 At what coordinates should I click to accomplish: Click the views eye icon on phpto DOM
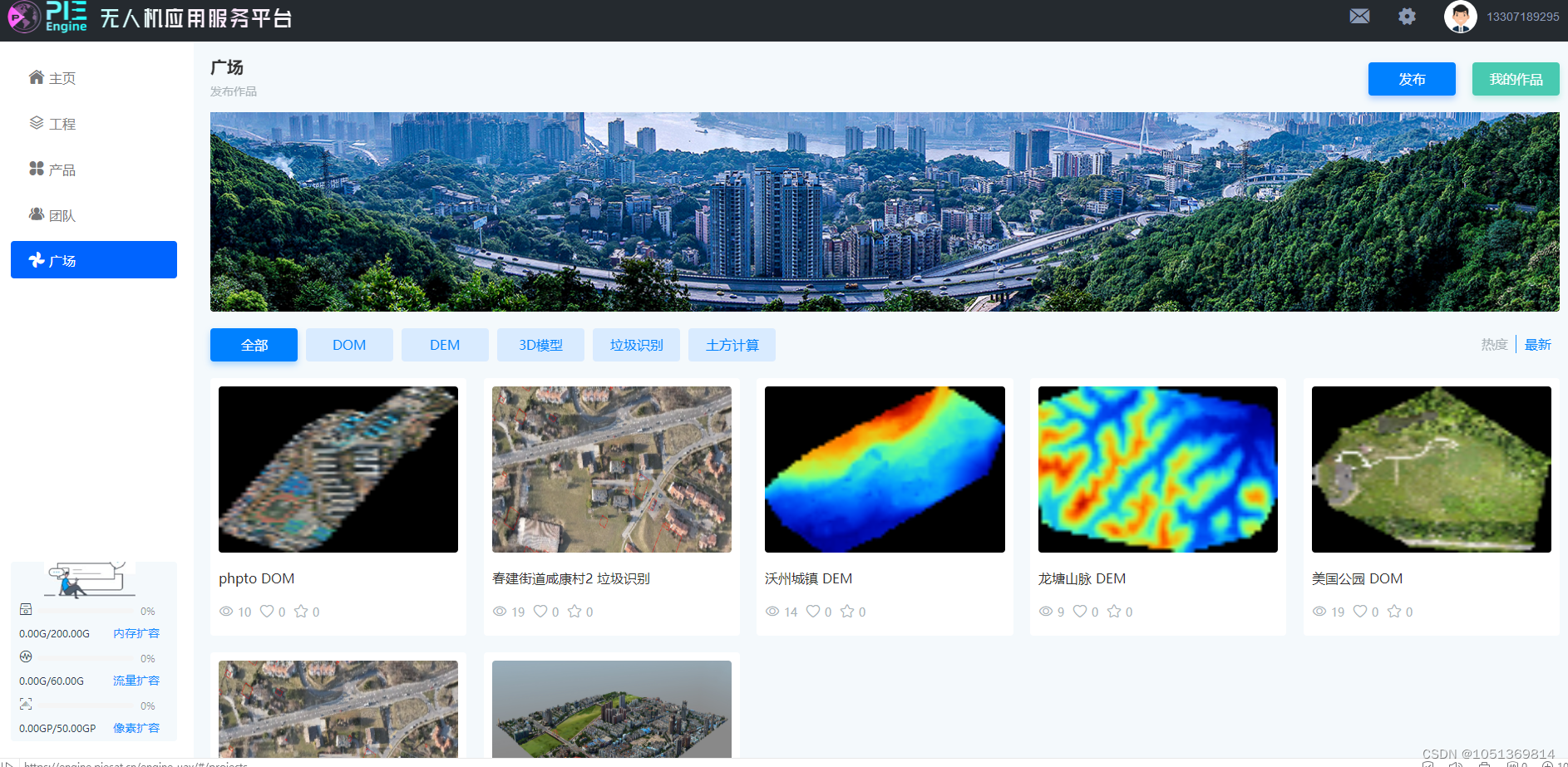pyautogui.click(x=226, y=611)
